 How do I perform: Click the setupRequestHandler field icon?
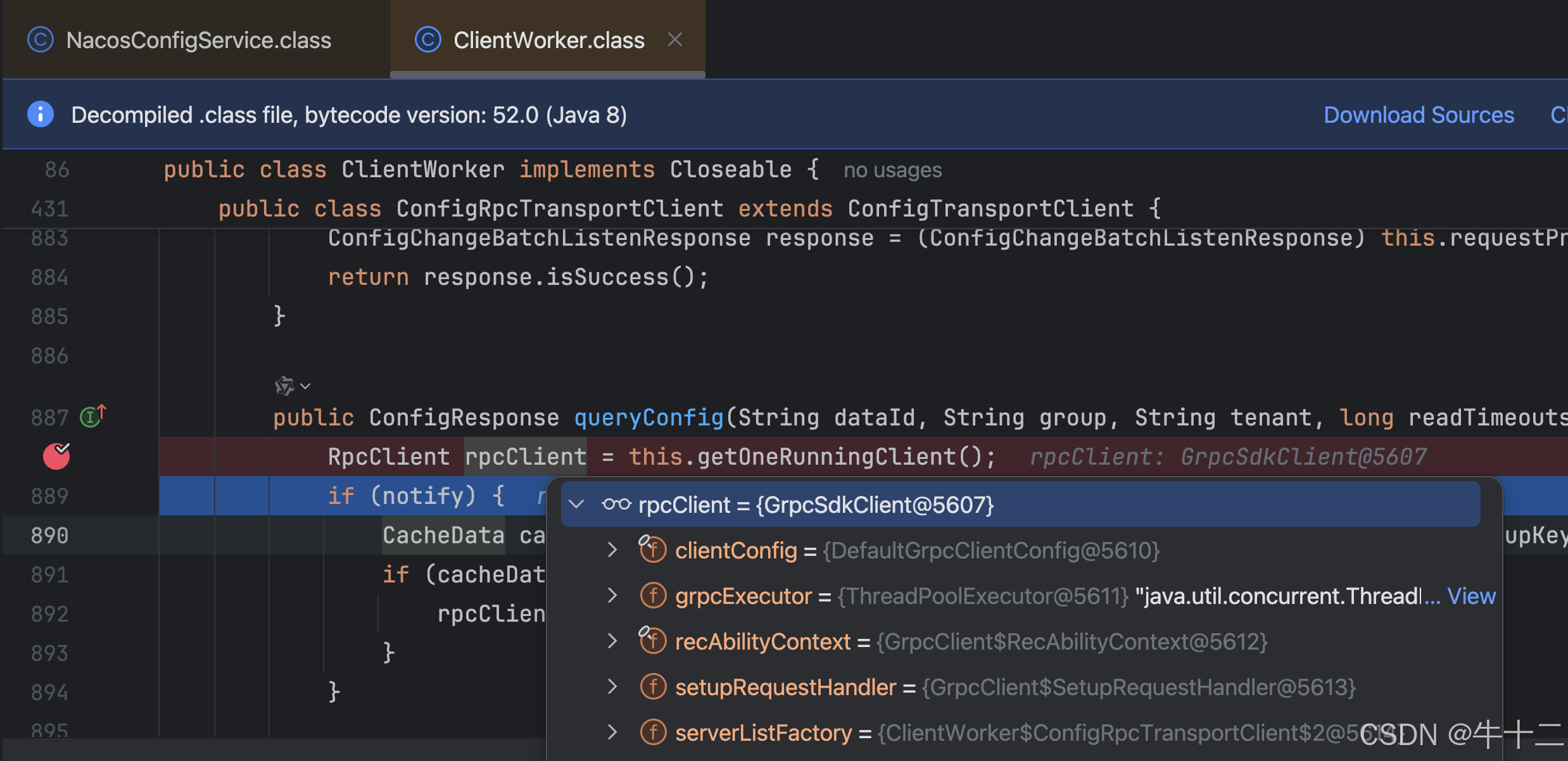pos(653,687)
